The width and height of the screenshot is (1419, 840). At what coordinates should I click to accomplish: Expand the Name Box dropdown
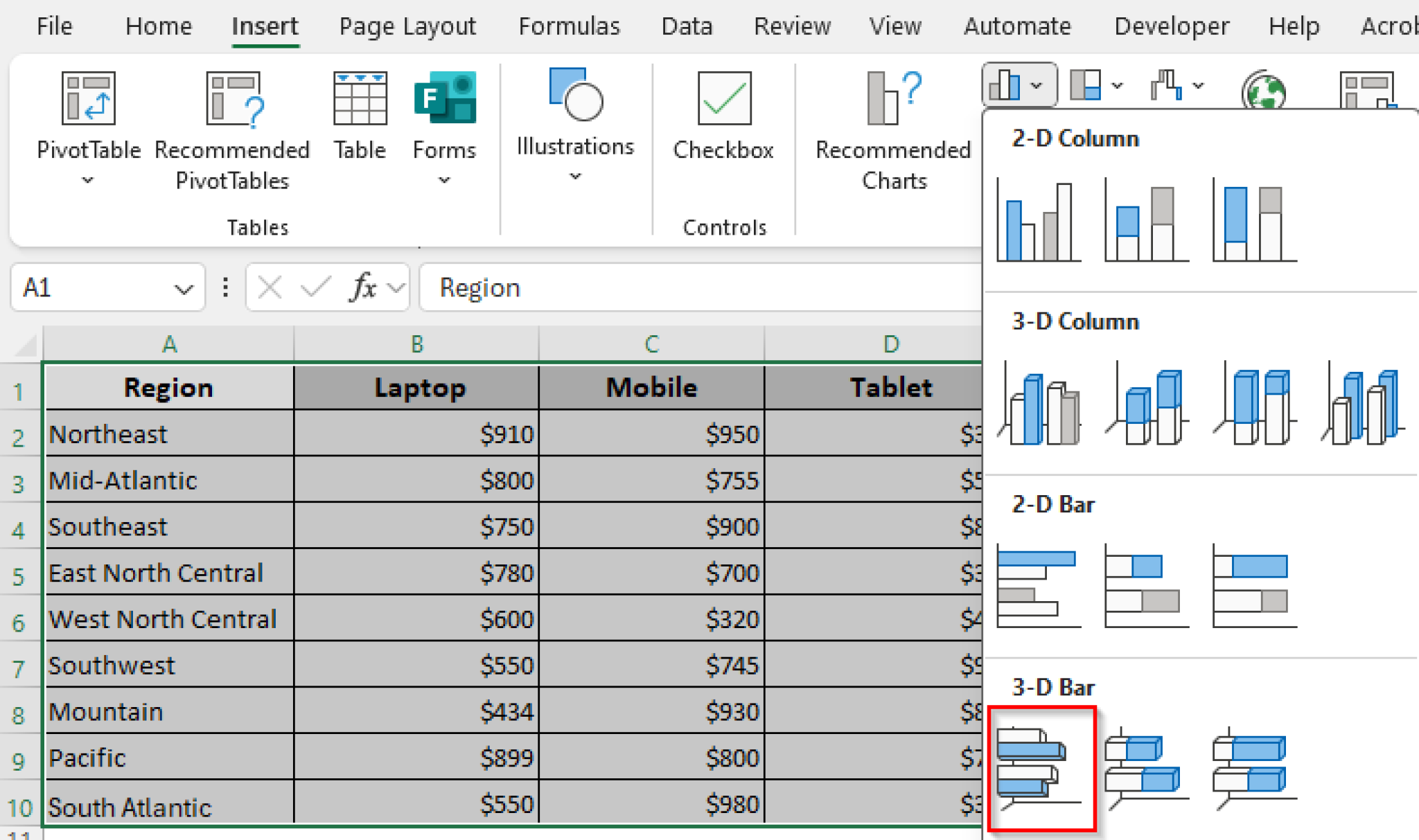click(x=183, y=287)
